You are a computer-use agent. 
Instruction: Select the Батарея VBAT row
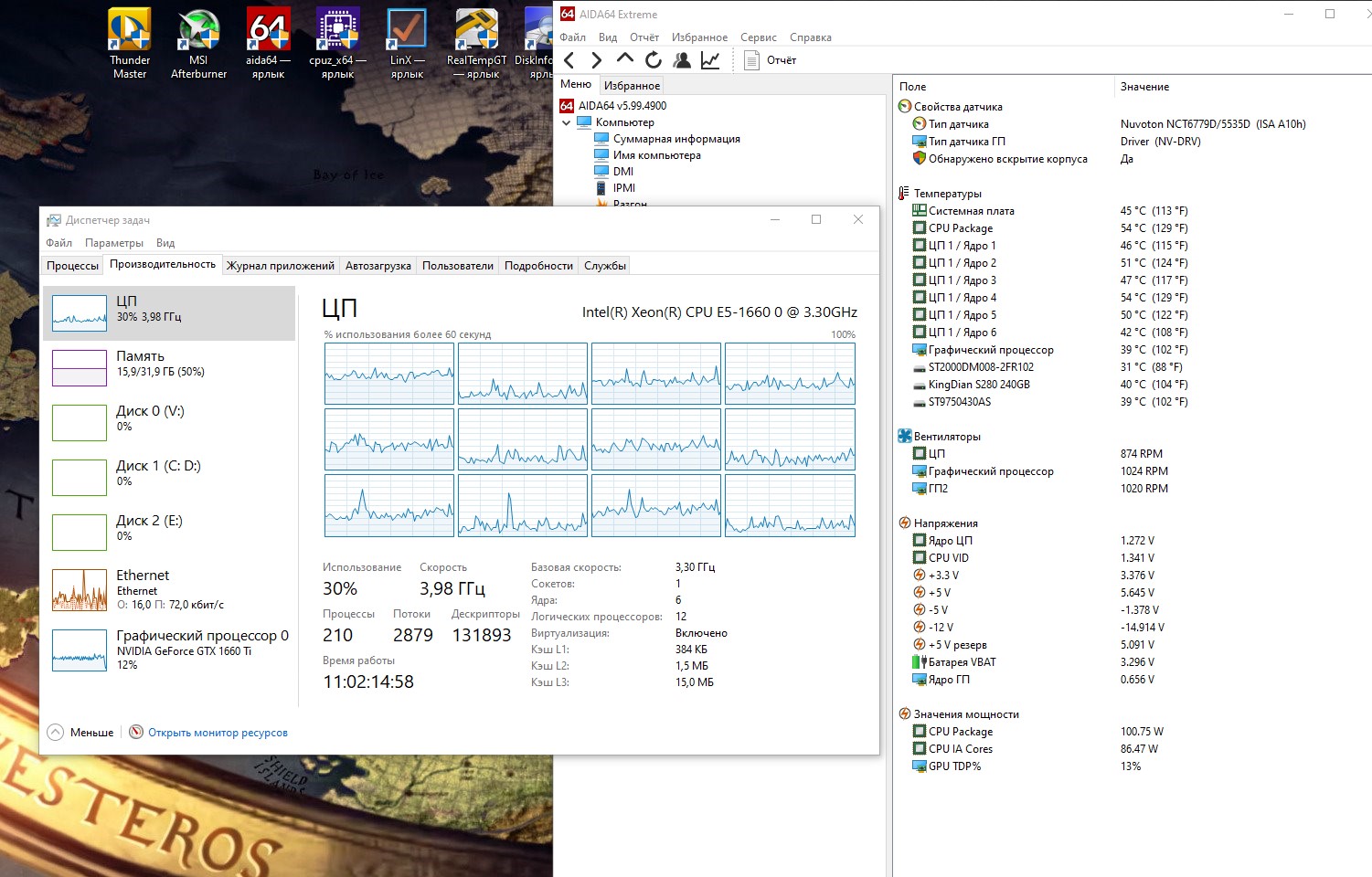click(x=1132, y=662)
